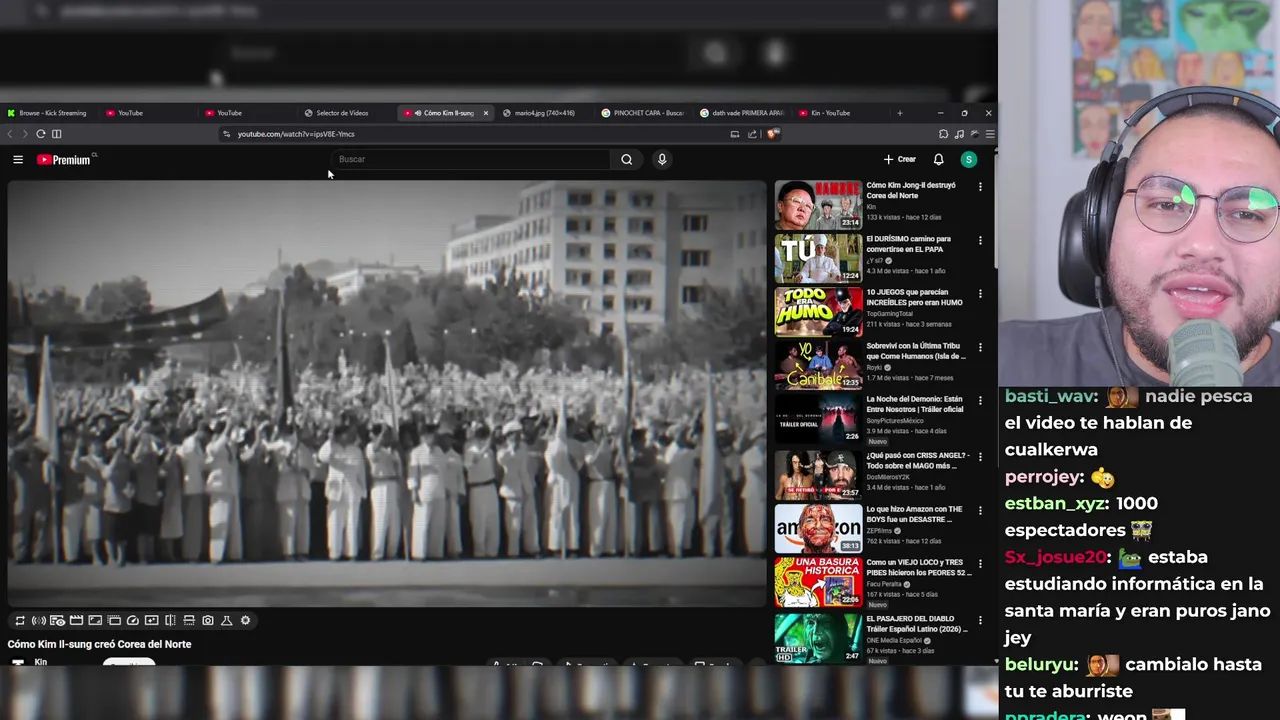The image size is (1280, 720).
Task: Click the youtube.com address bar URL
Action: [x=296, y=134]
